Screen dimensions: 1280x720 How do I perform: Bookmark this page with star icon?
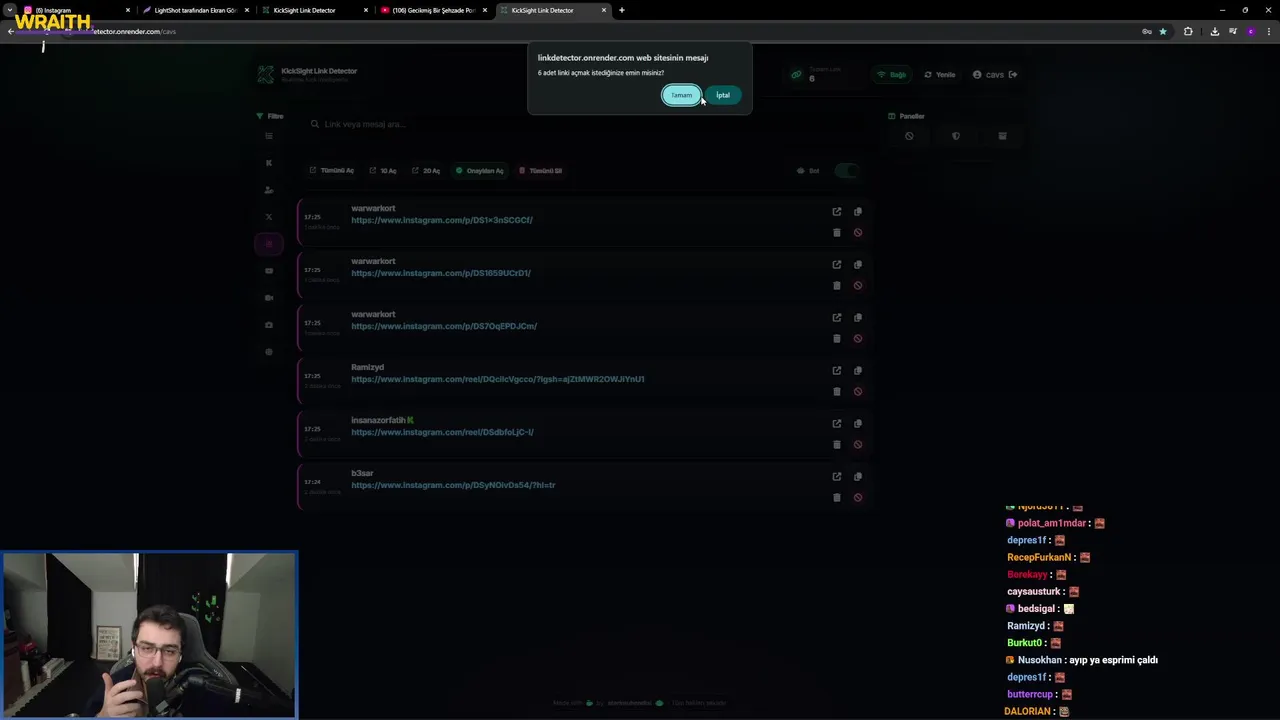click(x=1163, y=31)
